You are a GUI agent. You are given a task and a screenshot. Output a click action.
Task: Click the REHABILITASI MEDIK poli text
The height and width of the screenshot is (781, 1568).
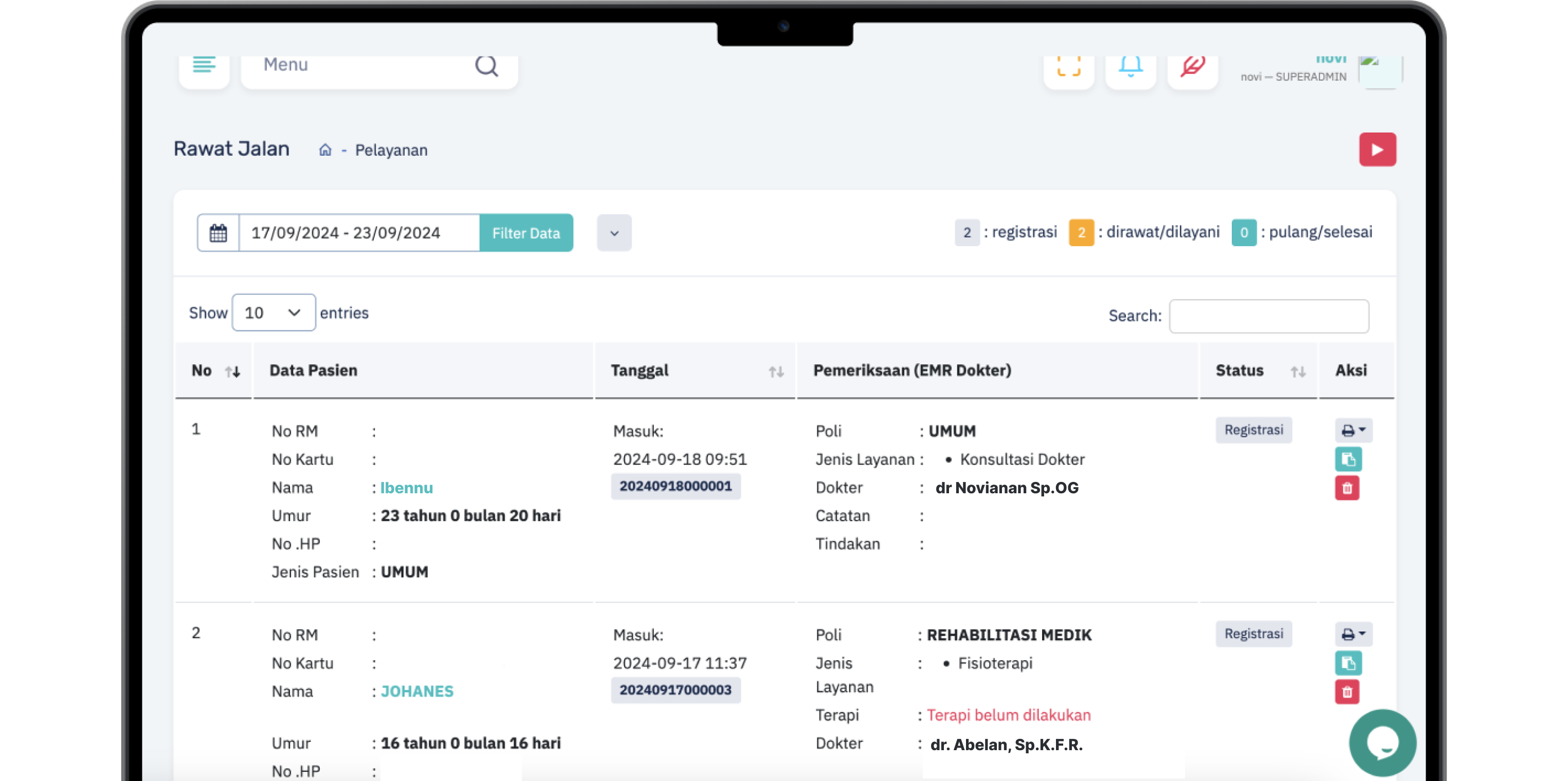point(1009,635)
